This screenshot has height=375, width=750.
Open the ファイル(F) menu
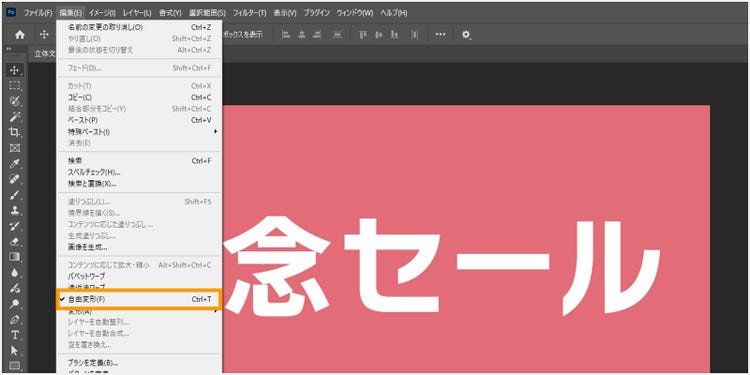(x=38, y=12)
